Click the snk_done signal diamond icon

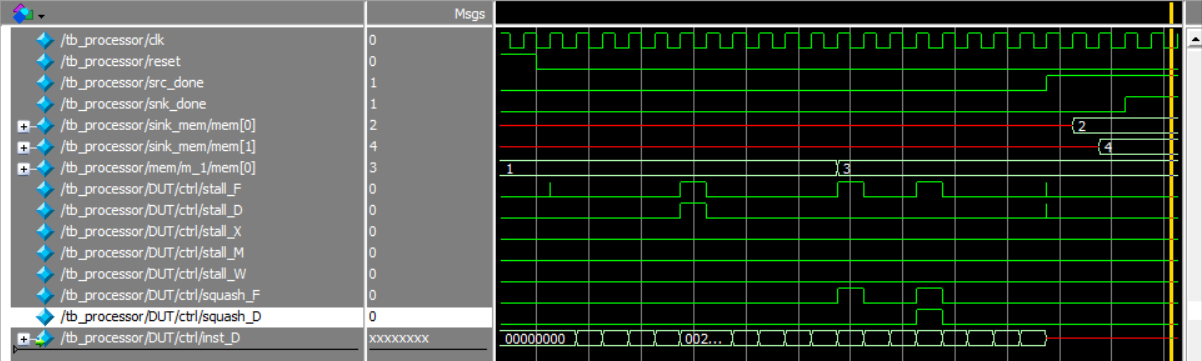[x=44, y=103]
